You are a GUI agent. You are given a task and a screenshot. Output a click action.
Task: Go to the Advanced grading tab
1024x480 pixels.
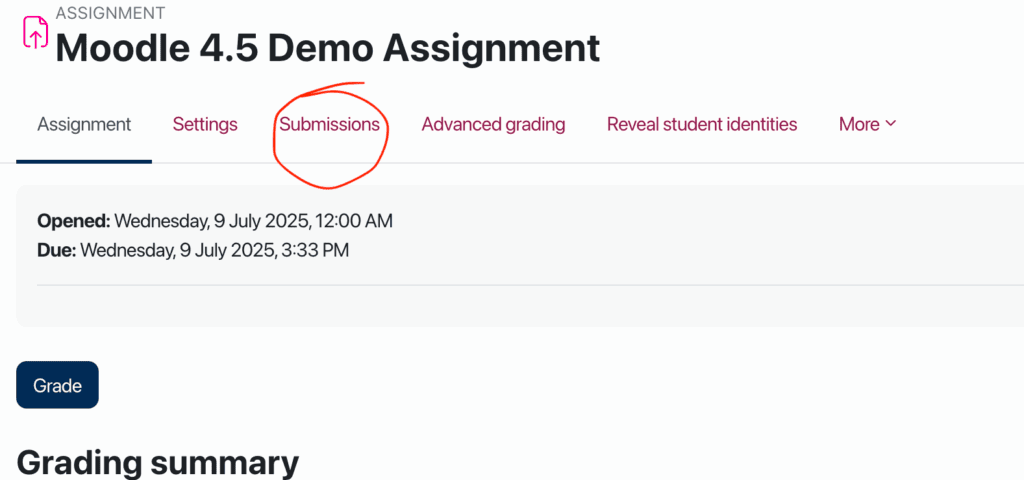click(493, 125)
